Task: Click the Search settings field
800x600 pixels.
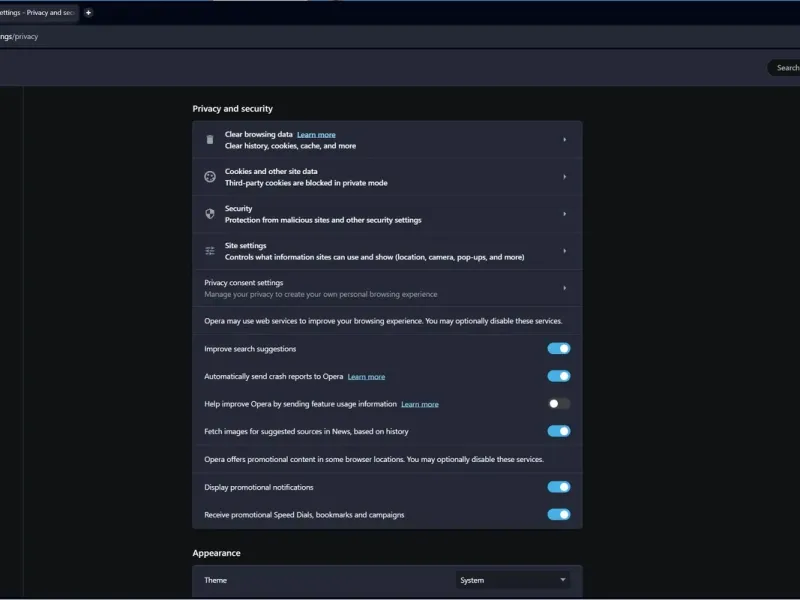Action: coord(784,68)
